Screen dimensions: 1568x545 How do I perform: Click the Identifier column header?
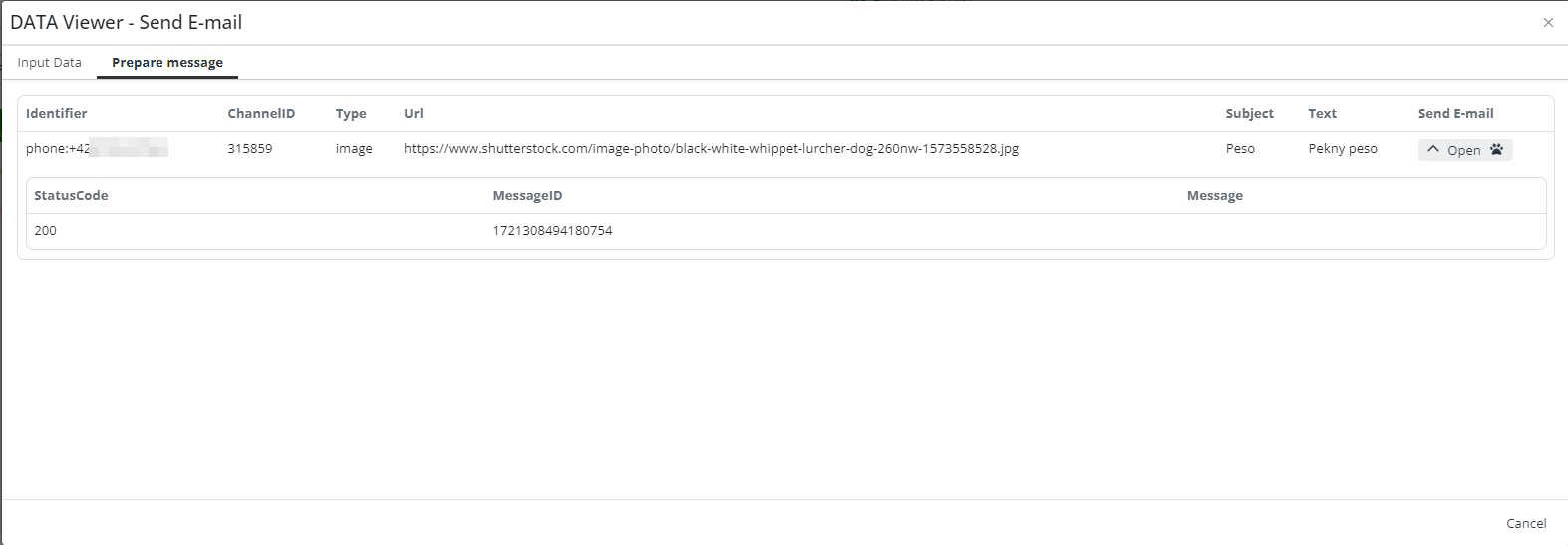tap(57, 114)
